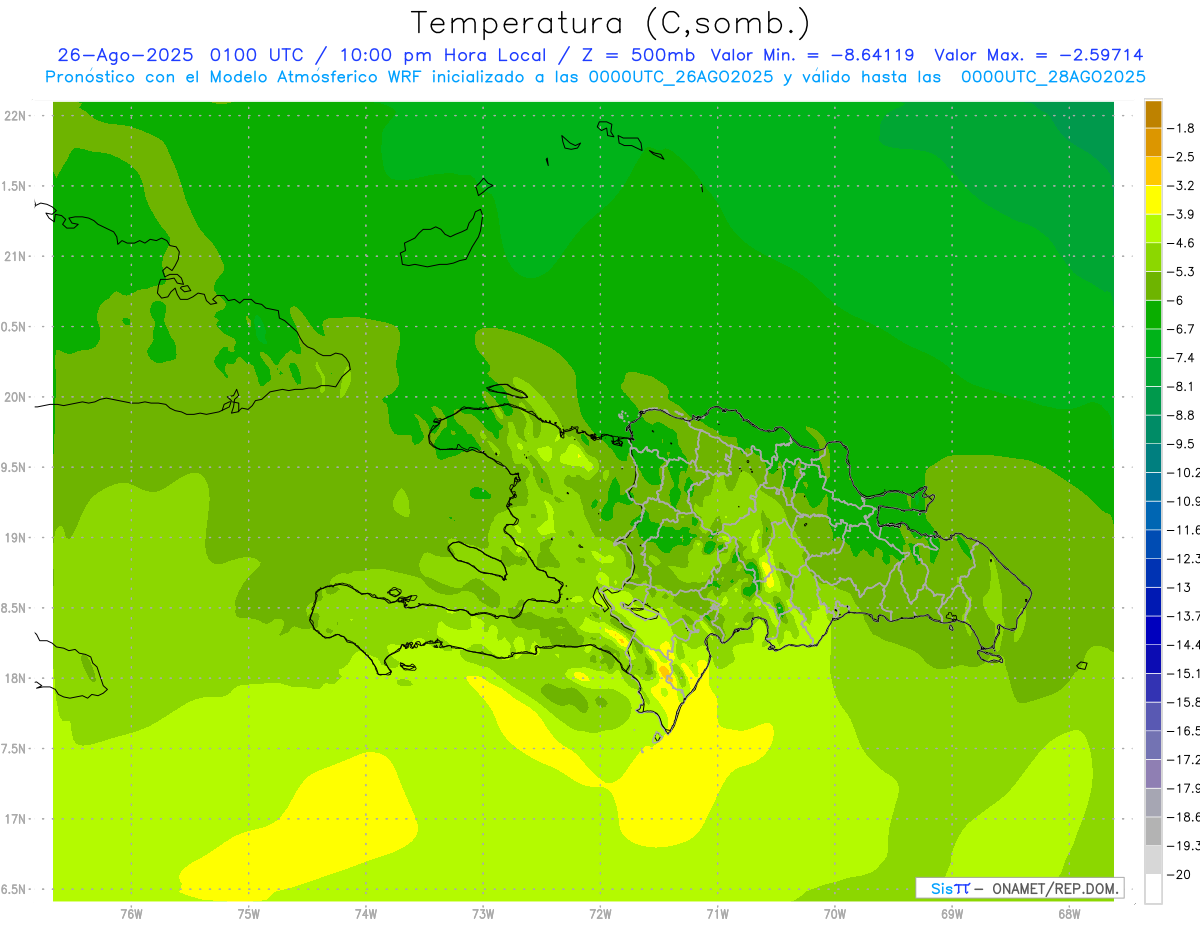Screen dimensions: 1200x927
Task: Click the -7.4 legend value
Action: (x=1182, y=358)
